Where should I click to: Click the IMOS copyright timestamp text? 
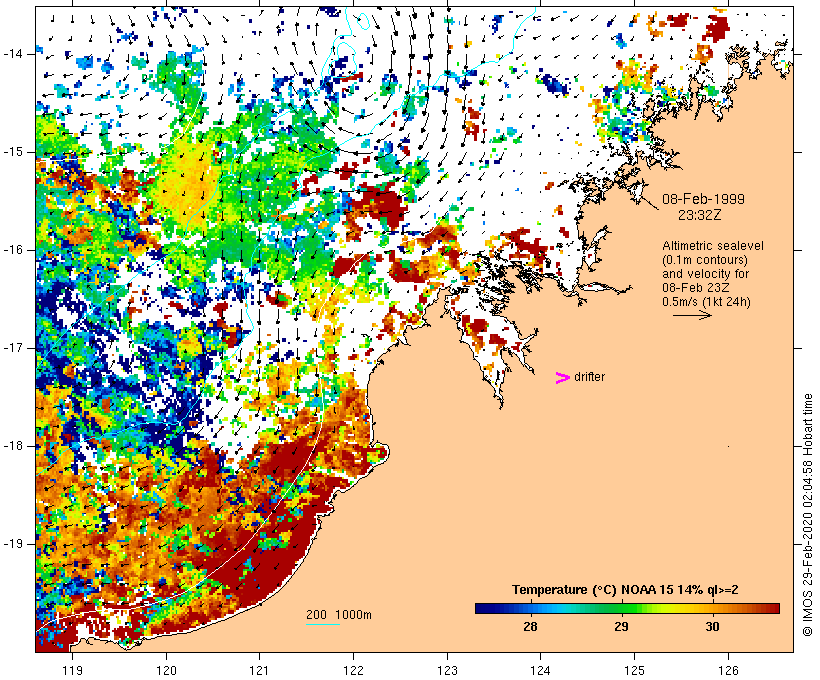pos(807,515)
